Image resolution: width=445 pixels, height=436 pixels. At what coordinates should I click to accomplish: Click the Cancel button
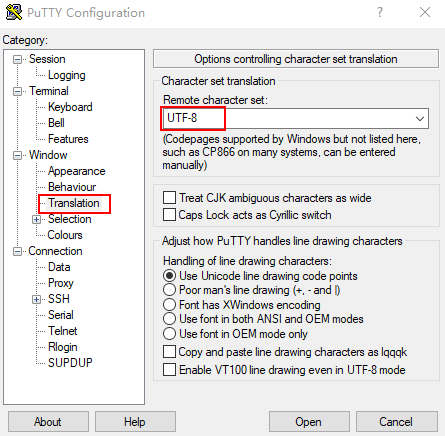[x=397, y=422]
